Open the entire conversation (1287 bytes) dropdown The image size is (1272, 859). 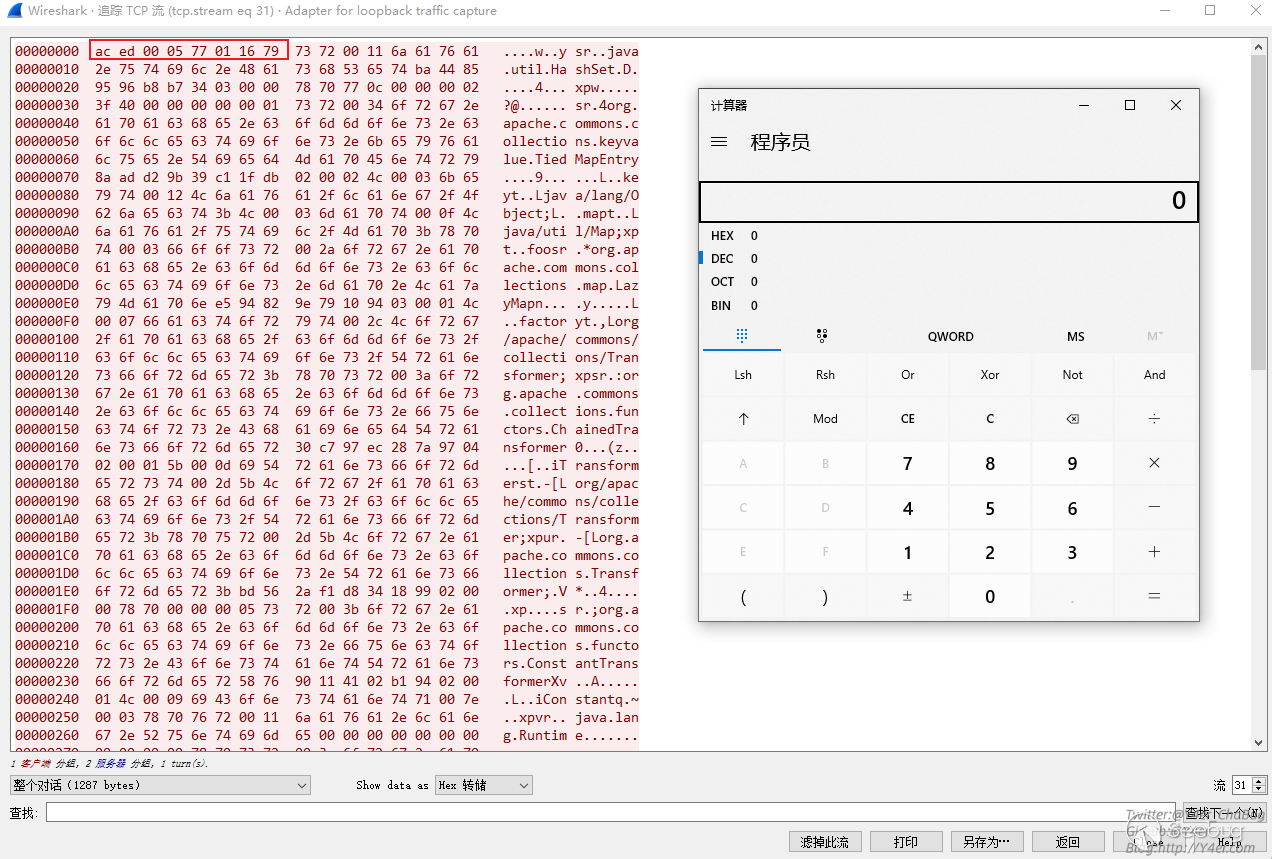pyautogui.click(x=160, y=785)
